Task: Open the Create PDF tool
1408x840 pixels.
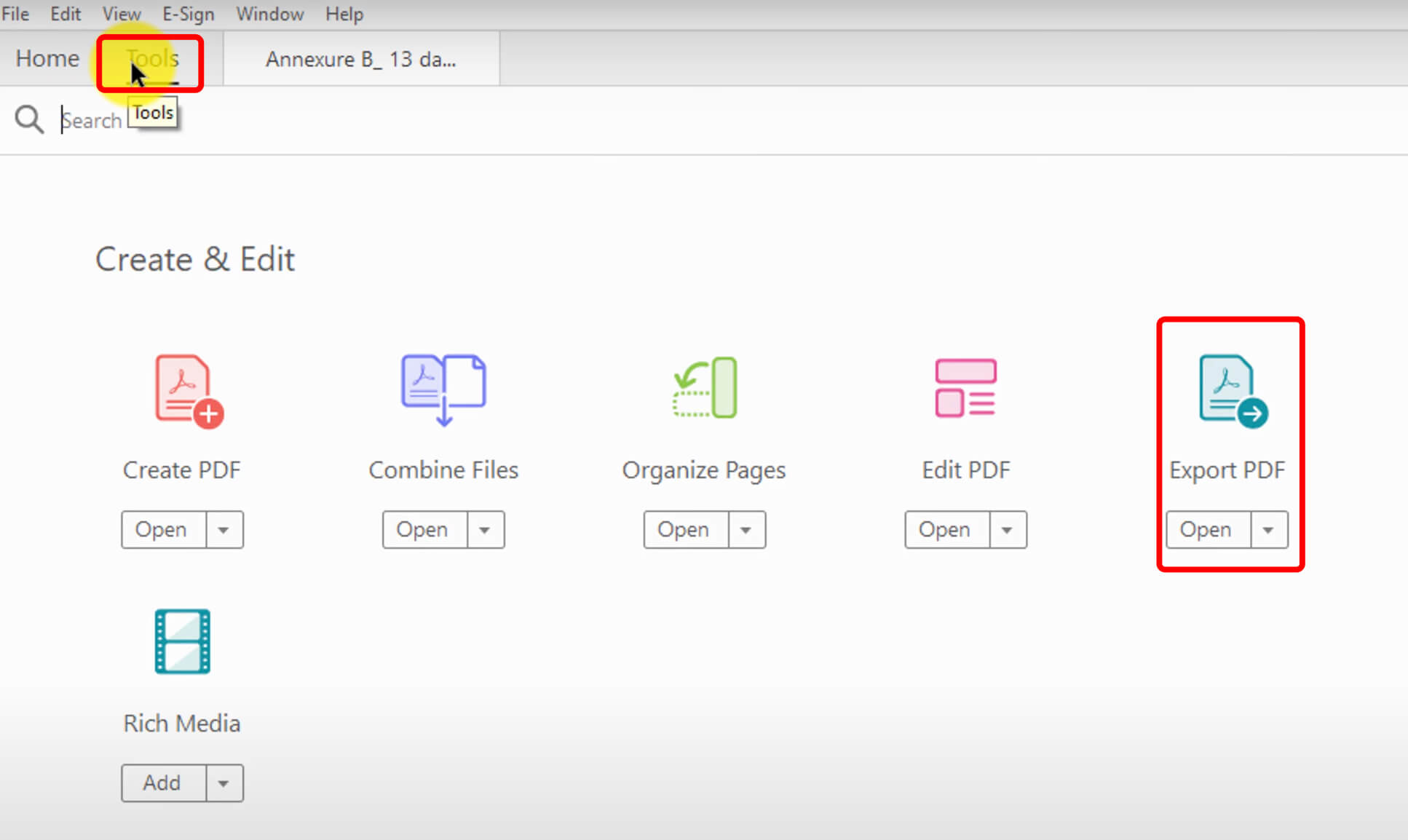Action: pos(163,529)
